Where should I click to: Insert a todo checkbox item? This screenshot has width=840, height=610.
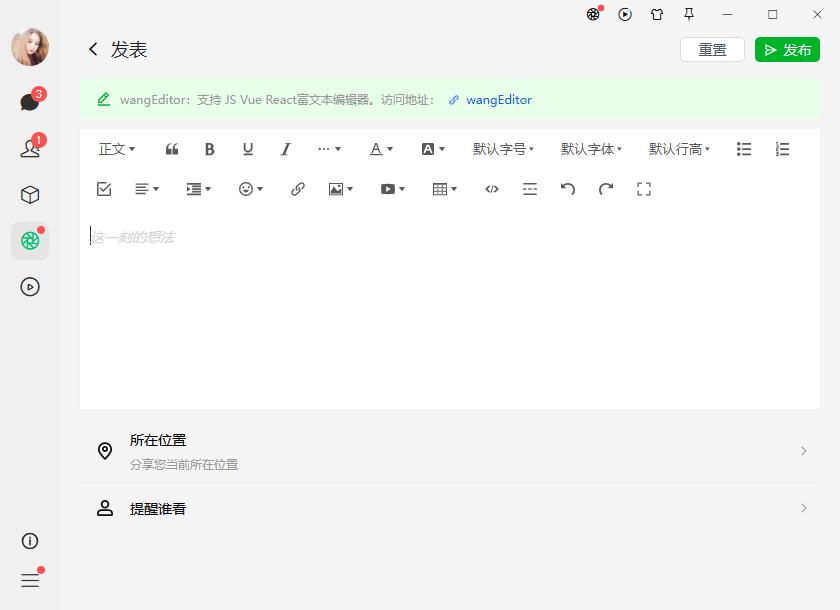[x=104, y=189]
